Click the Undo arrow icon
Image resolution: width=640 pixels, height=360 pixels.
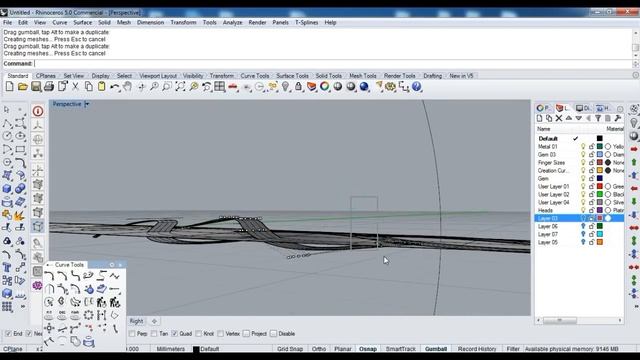pos(115,87)
